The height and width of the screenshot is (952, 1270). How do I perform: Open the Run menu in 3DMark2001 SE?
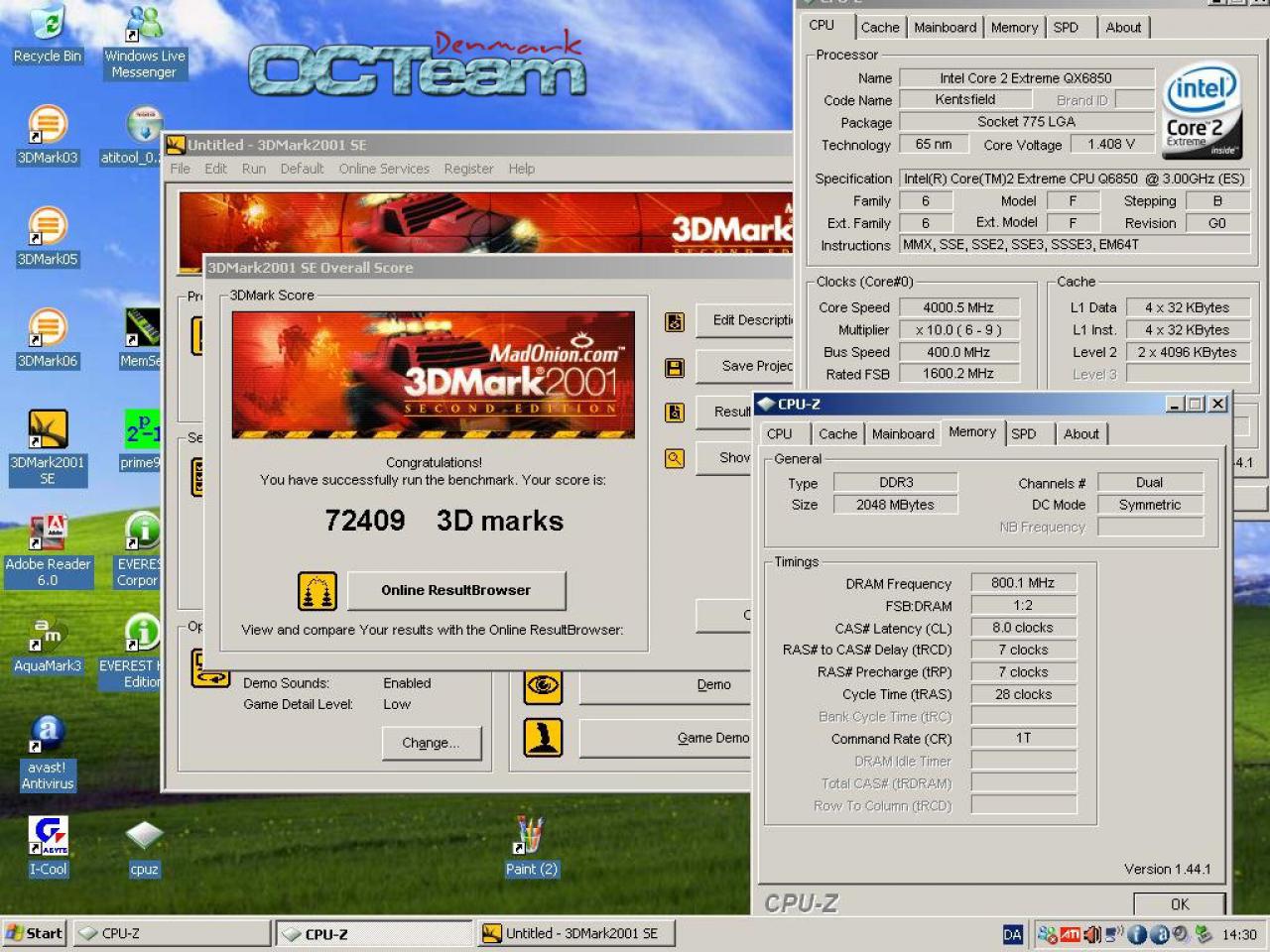pos(254,169)
